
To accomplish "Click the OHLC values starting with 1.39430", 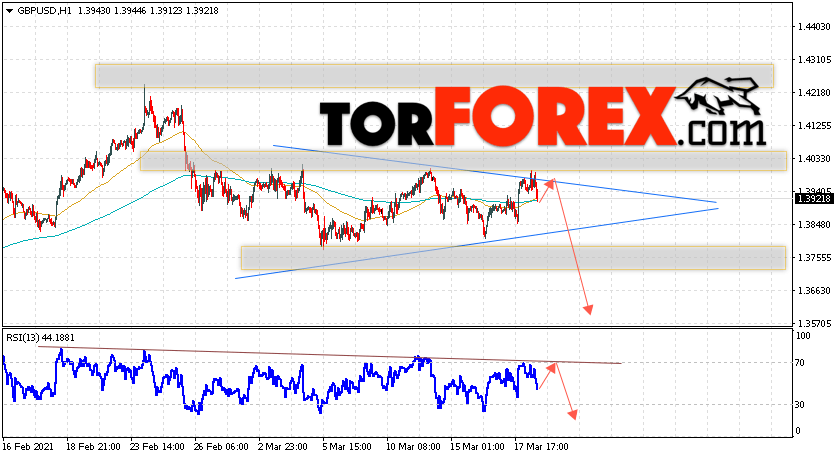I will 148,11.
